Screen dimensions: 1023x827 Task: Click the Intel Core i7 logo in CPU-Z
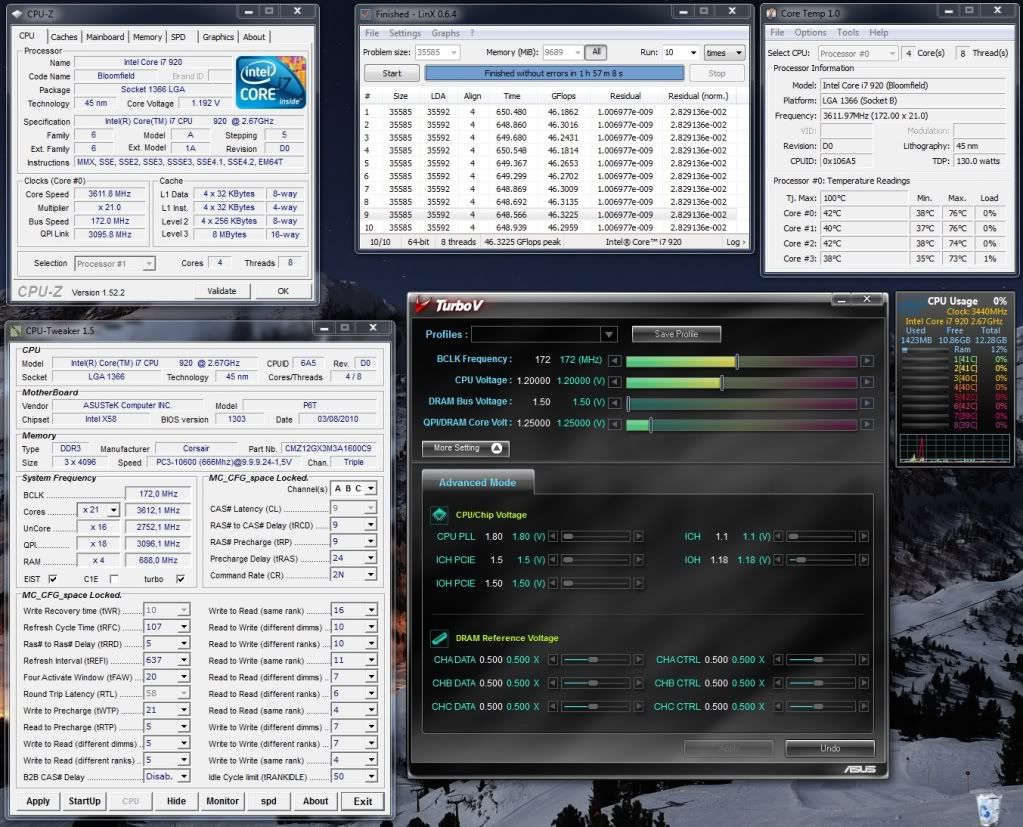pos(270,82)
